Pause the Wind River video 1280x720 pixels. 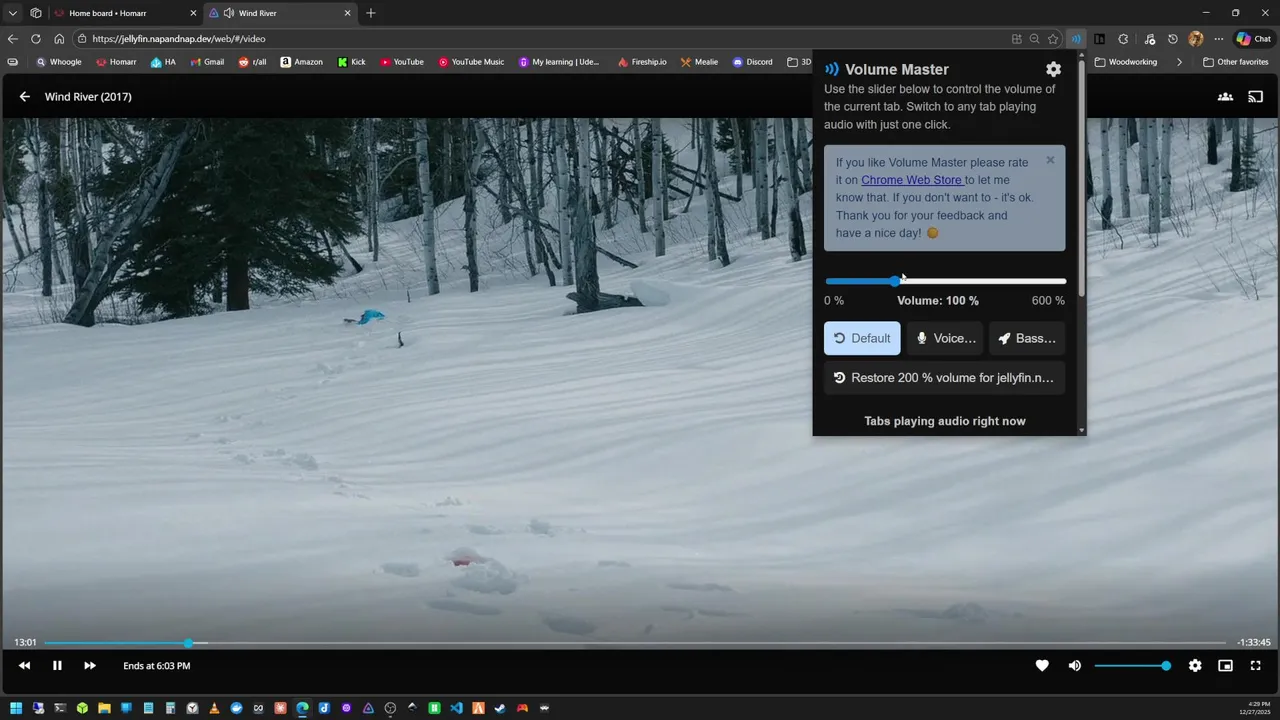(x=57, y=666)
